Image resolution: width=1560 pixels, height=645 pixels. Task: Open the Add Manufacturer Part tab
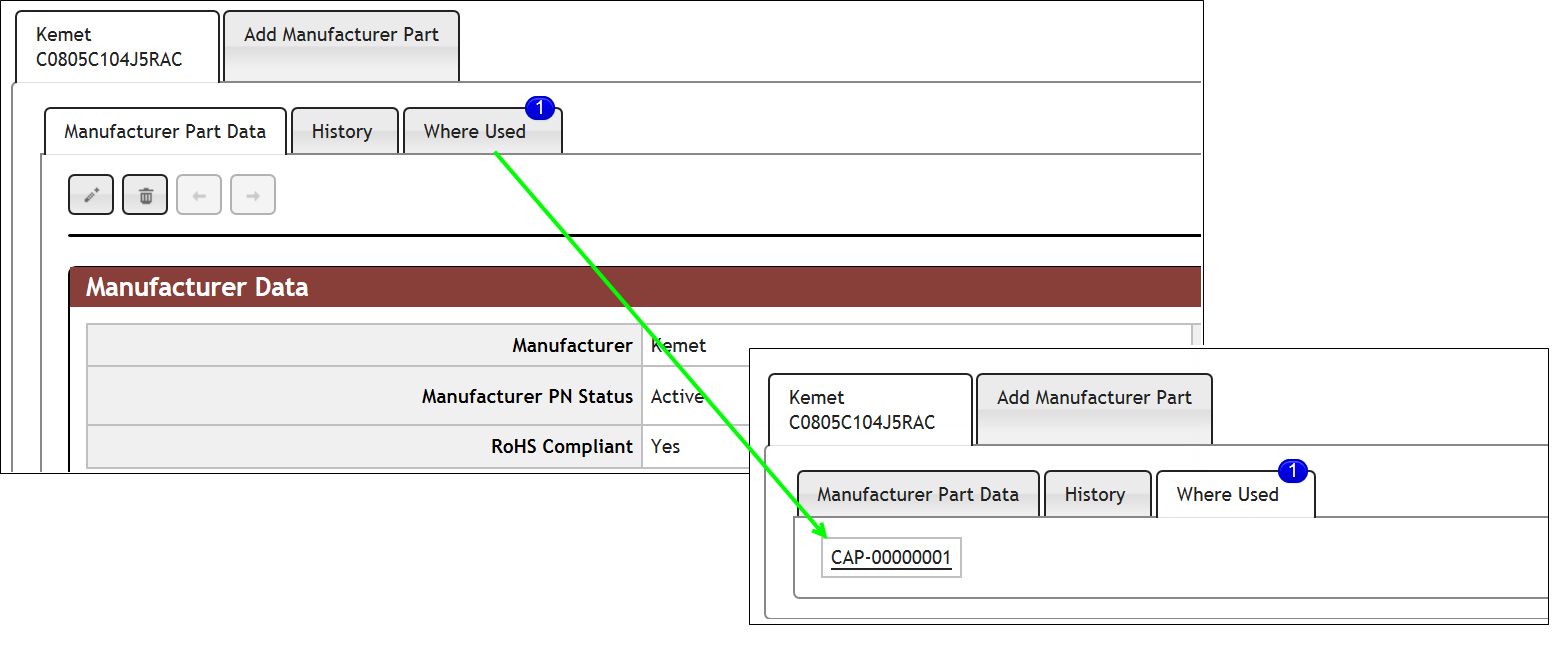[340, 34]
